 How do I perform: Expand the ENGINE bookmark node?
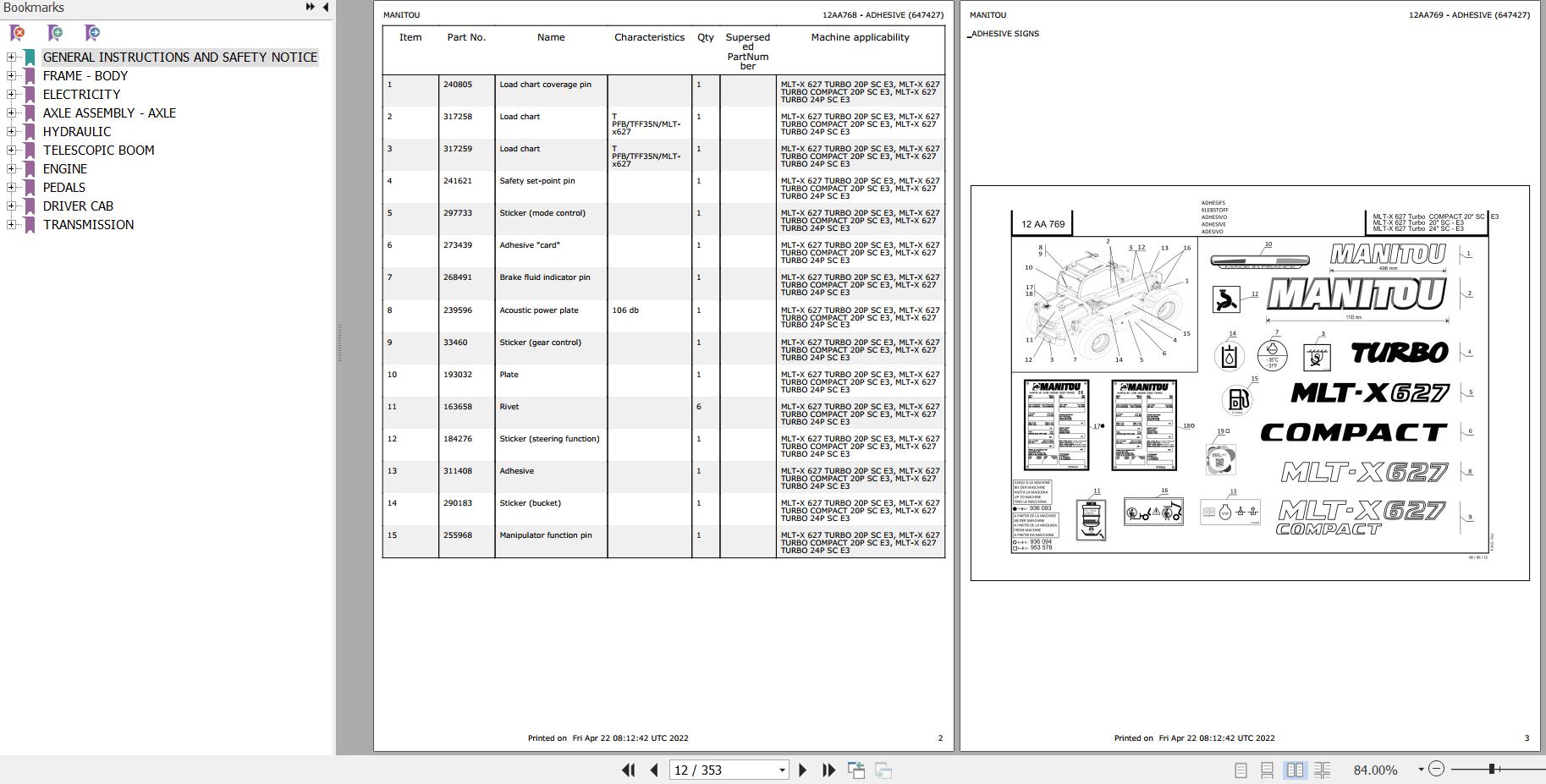pos(11,169)
